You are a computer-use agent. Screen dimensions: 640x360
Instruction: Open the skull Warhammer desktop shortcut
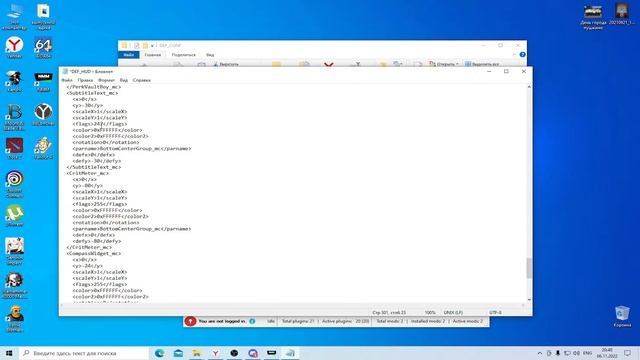14,285
